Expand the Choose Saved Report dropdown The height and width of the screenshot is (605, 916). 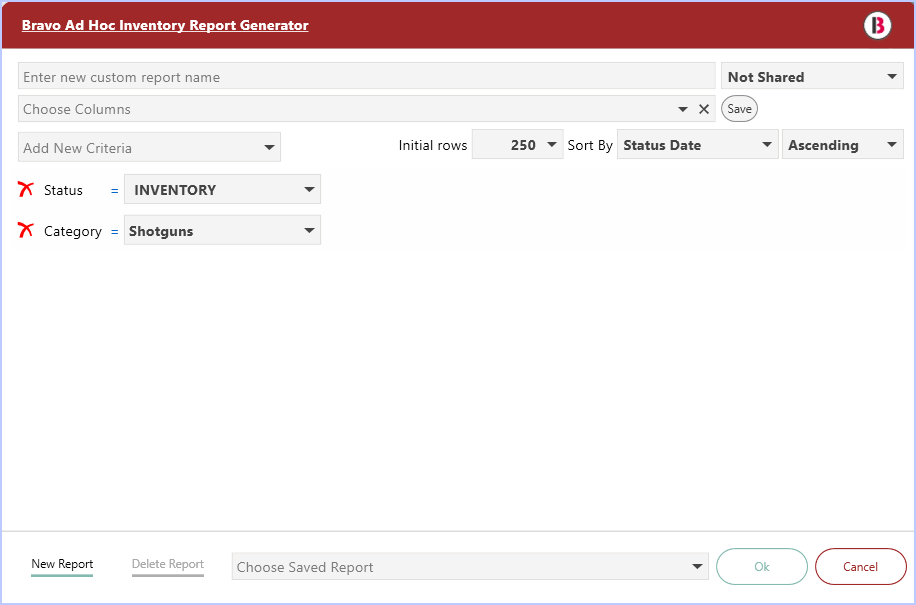[470, 566]
